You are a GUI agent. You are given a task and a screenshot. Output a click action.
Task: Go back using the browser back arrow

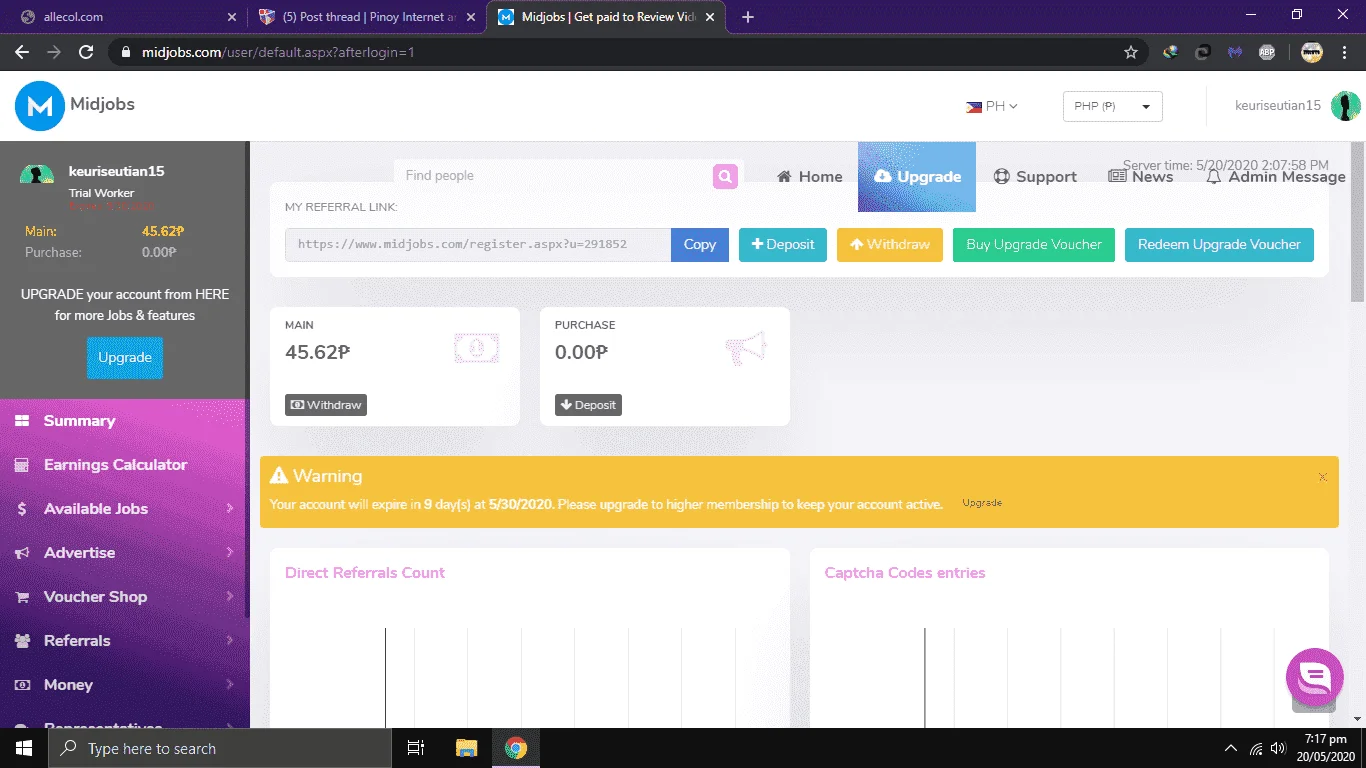click(22, 52)
